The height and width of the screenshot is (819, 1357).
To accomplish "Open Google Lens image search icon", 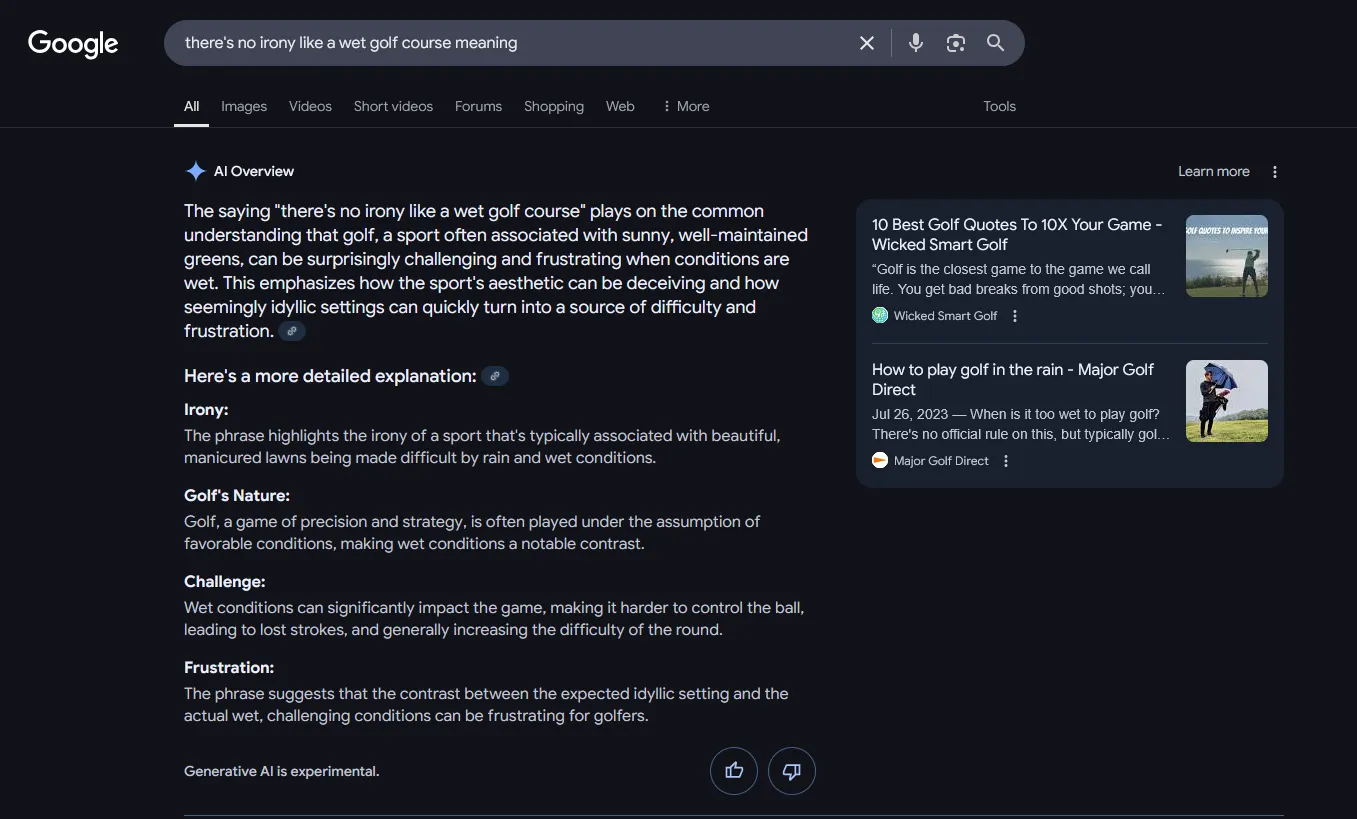I will (x=956, y=43).
